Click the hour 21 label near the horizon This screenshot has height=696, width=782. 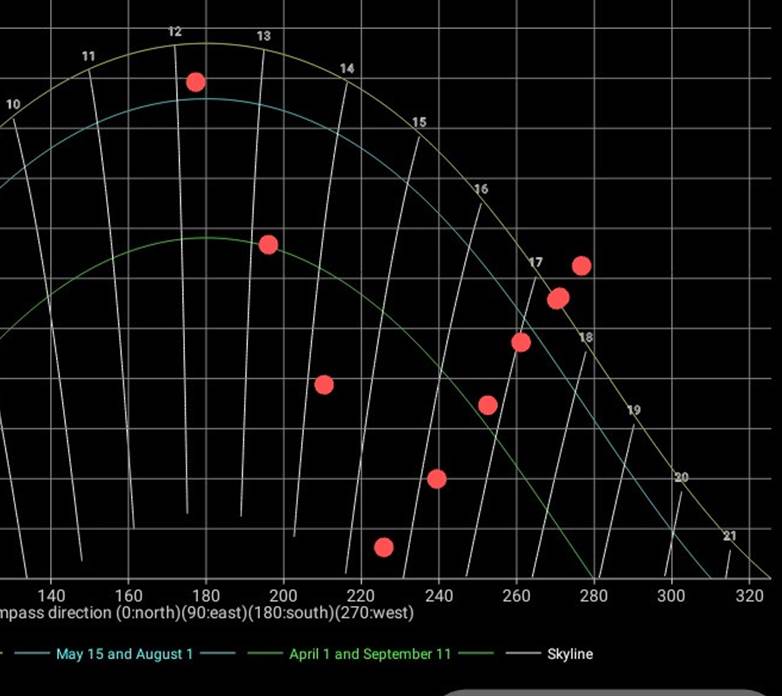tap(730, 536)
